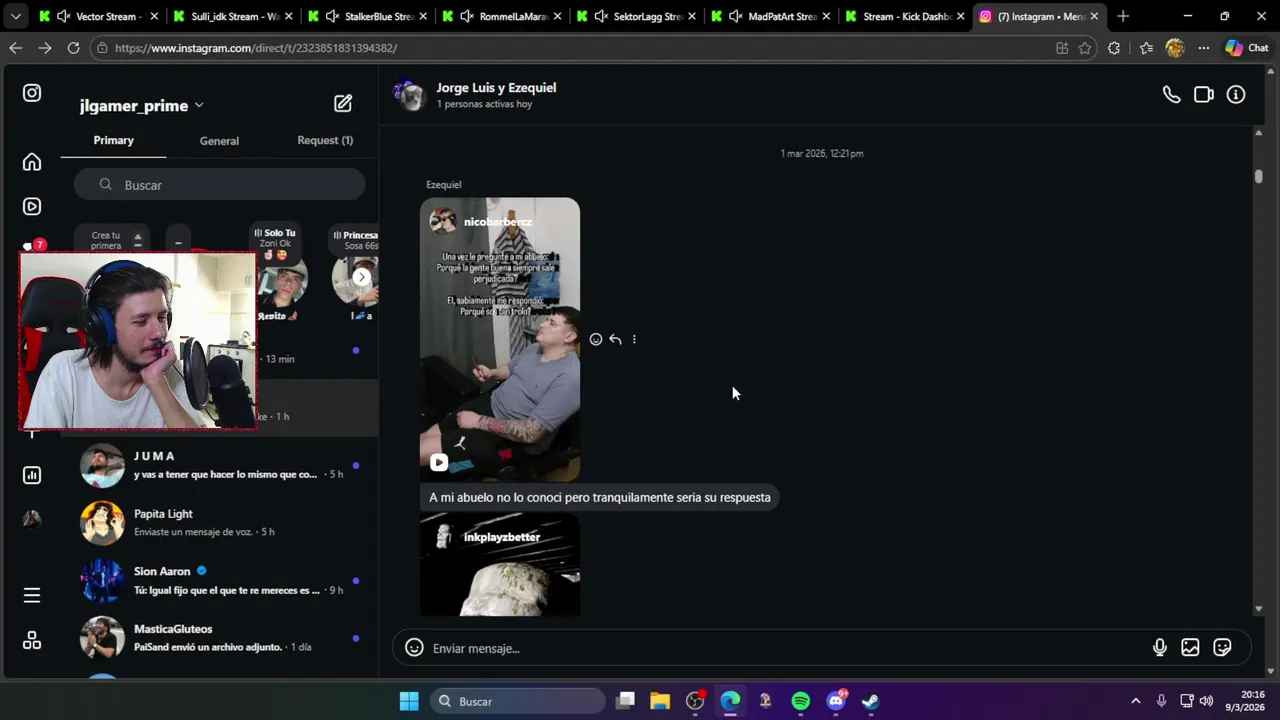1280x720 pixels.
Task: Open the Sion Aaron conversation
Action: coord(220,580)
